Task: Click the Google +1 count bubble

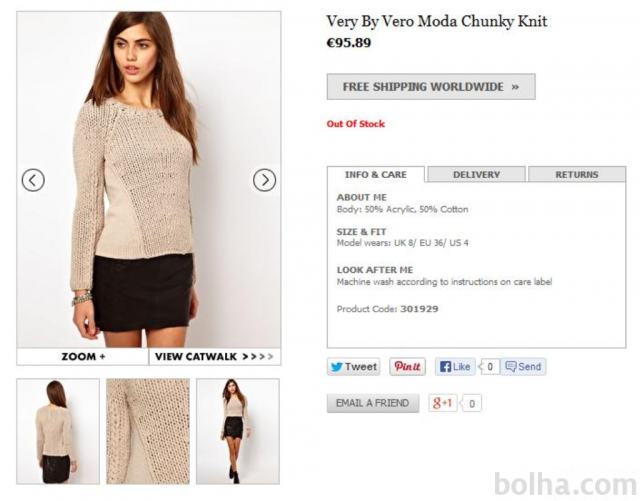Action: coord(471,404)
